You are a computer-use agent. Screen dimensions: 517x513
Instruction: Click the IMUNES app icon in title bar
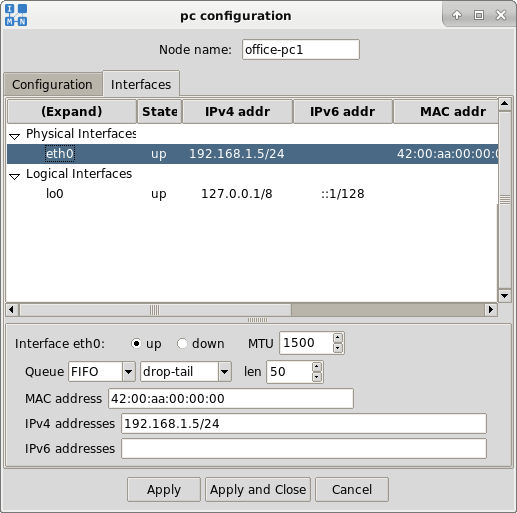tap(16, 15)
